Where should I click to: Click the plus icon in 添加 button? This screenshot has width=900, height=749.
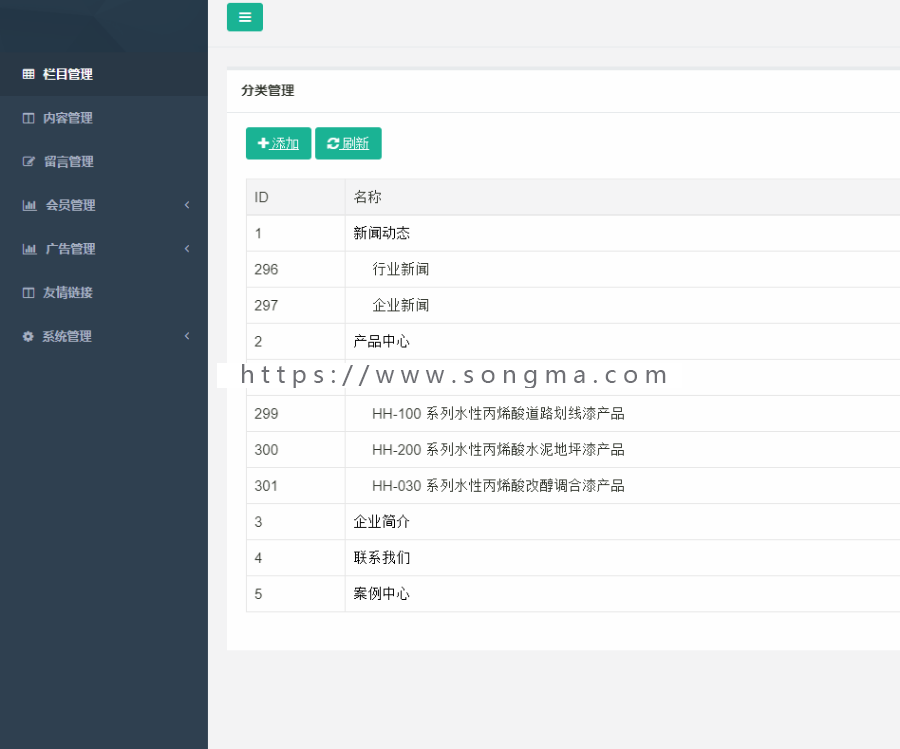[263, 143]
